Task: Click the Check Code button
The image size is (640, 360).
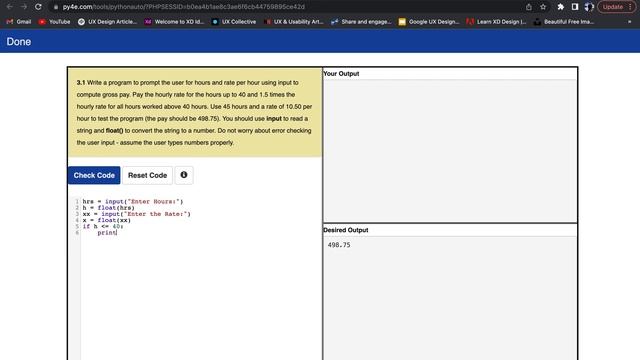Action: [x=94, y=175]
